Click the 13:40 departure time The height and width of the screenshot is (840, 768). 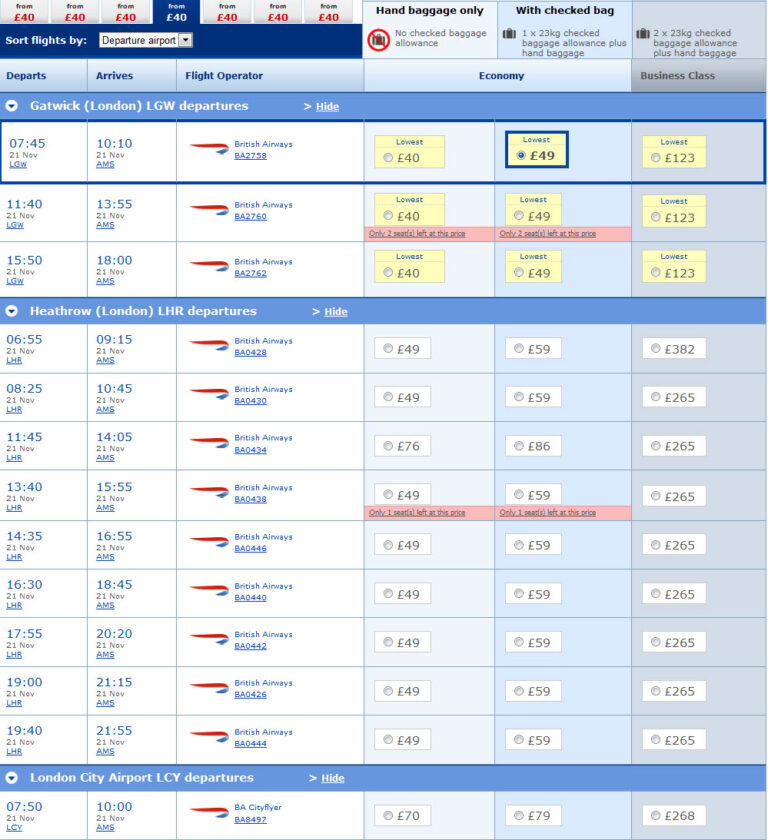point(24,487)
